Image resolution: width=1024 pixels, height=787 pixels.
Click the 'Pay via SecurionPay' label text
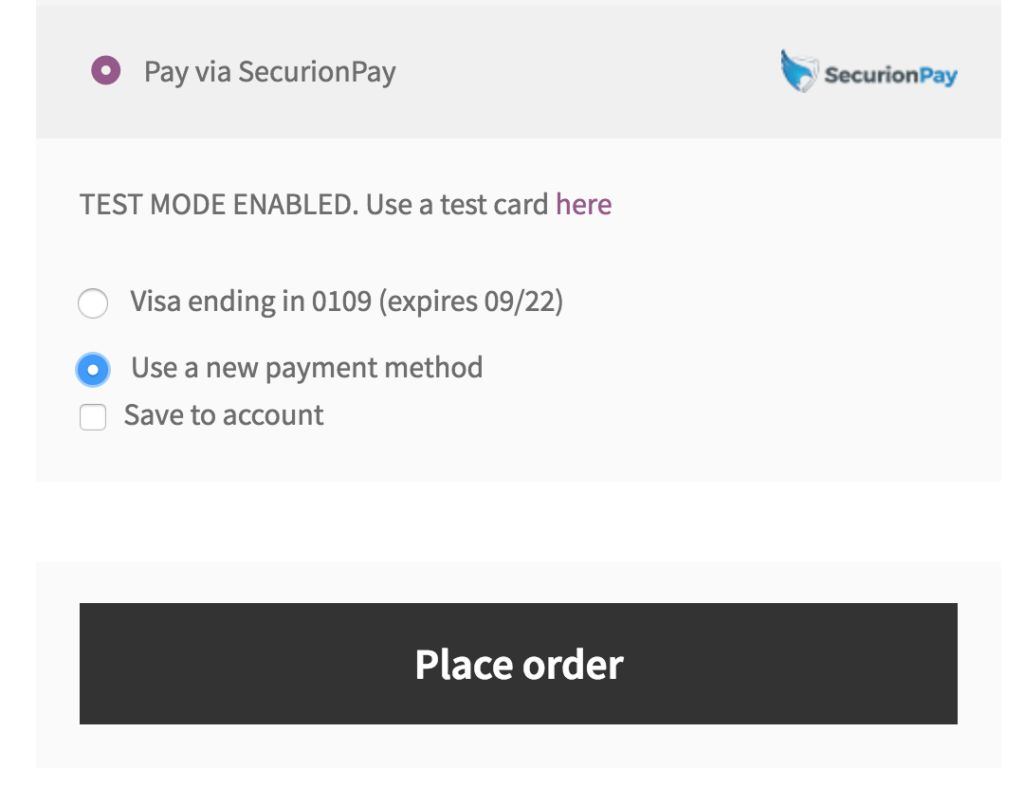270,72
